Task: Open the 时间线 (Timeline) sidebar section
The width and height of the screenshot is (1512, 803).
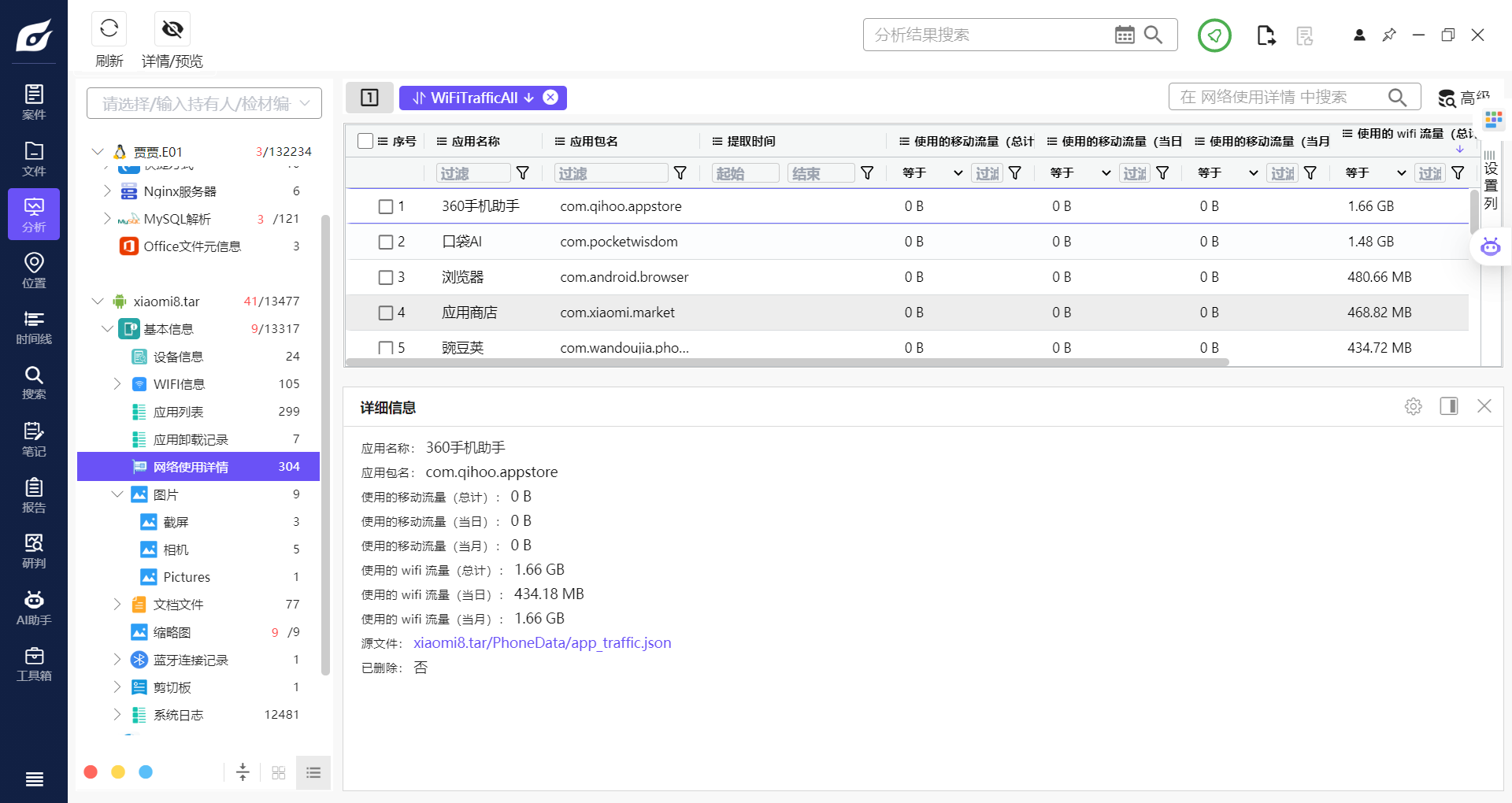Action: tap(34, 327)
